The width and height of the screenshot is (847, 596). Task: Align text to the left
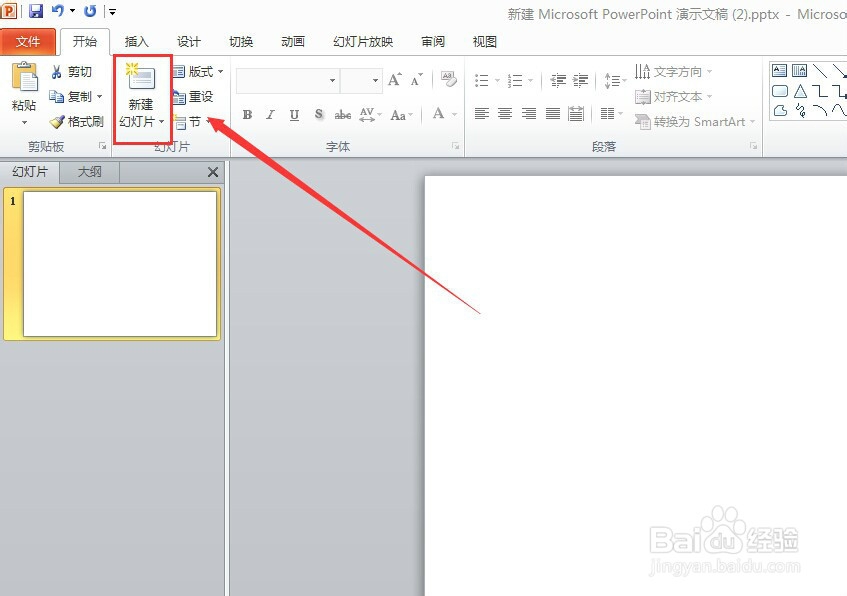pos(481,113)
